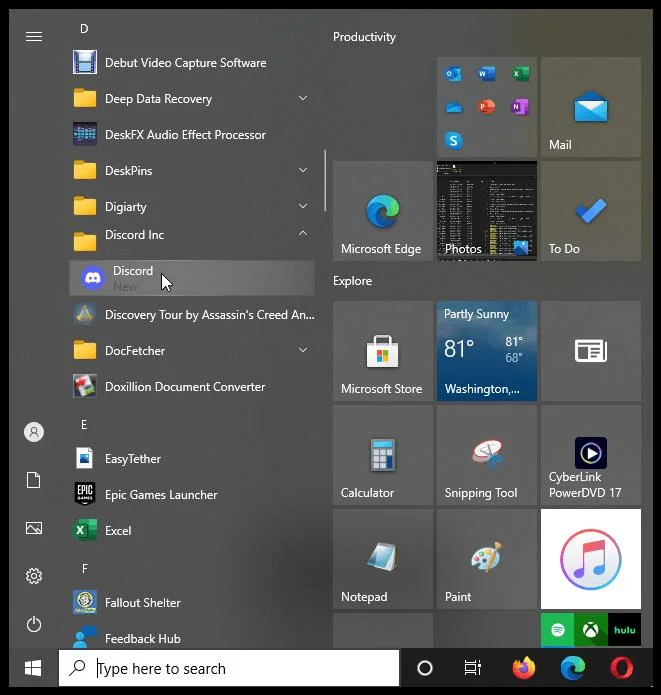Open the Discord app entry

point(193,278)
